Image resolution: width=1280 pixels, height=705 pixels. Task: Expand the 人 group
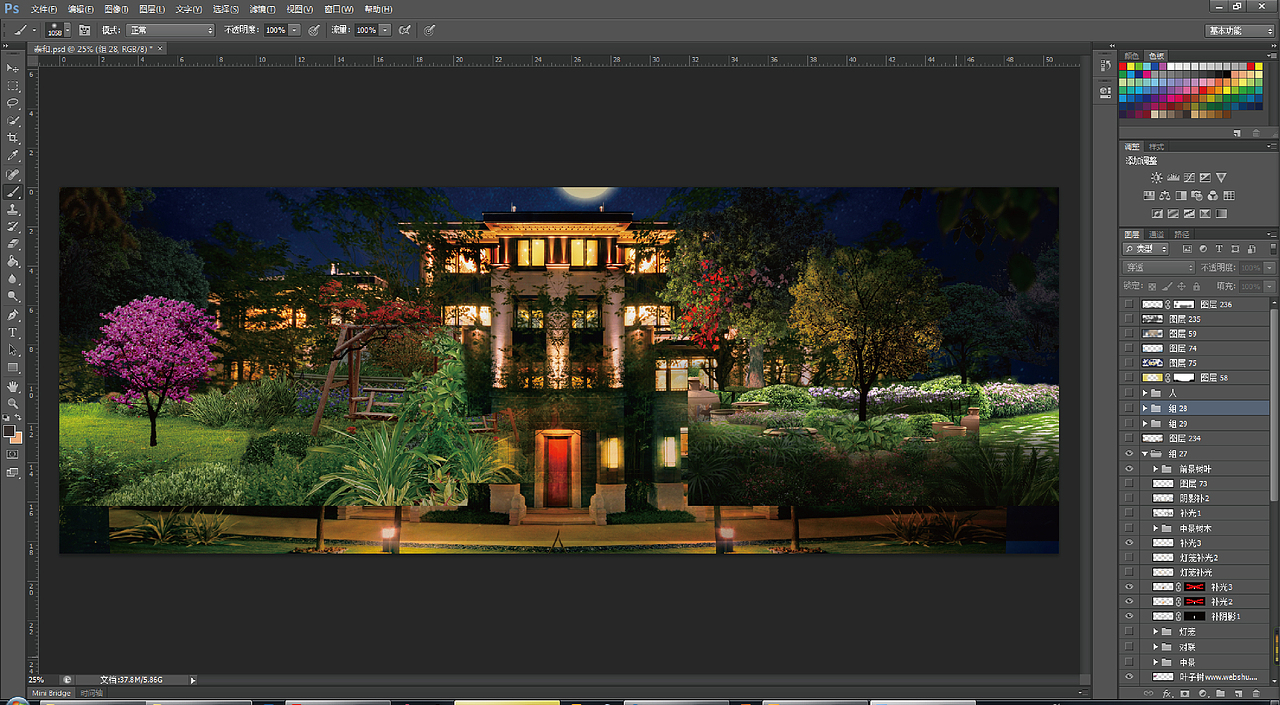(1146, 393)
